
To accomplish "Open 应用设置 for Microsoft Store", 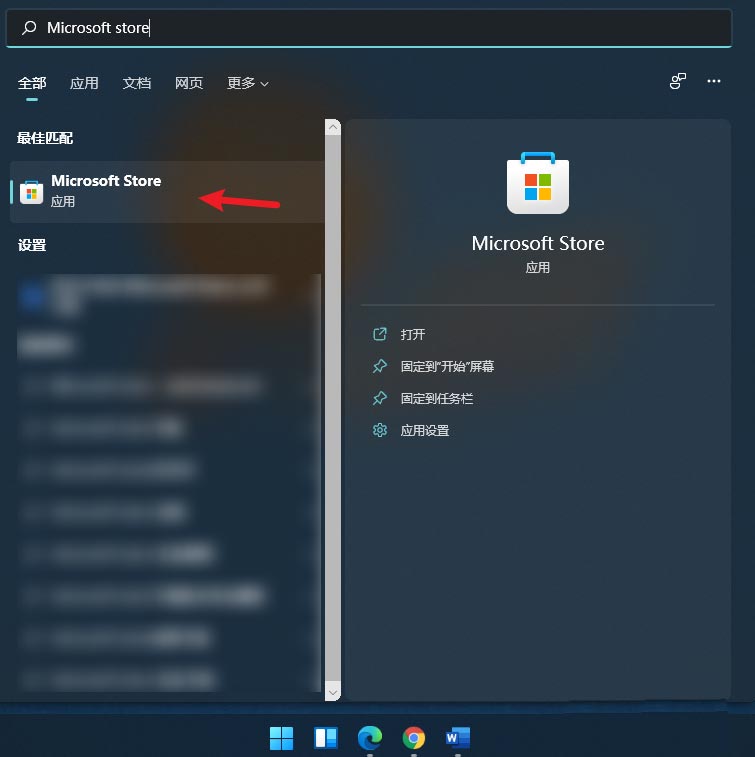I will pos(425,430).
